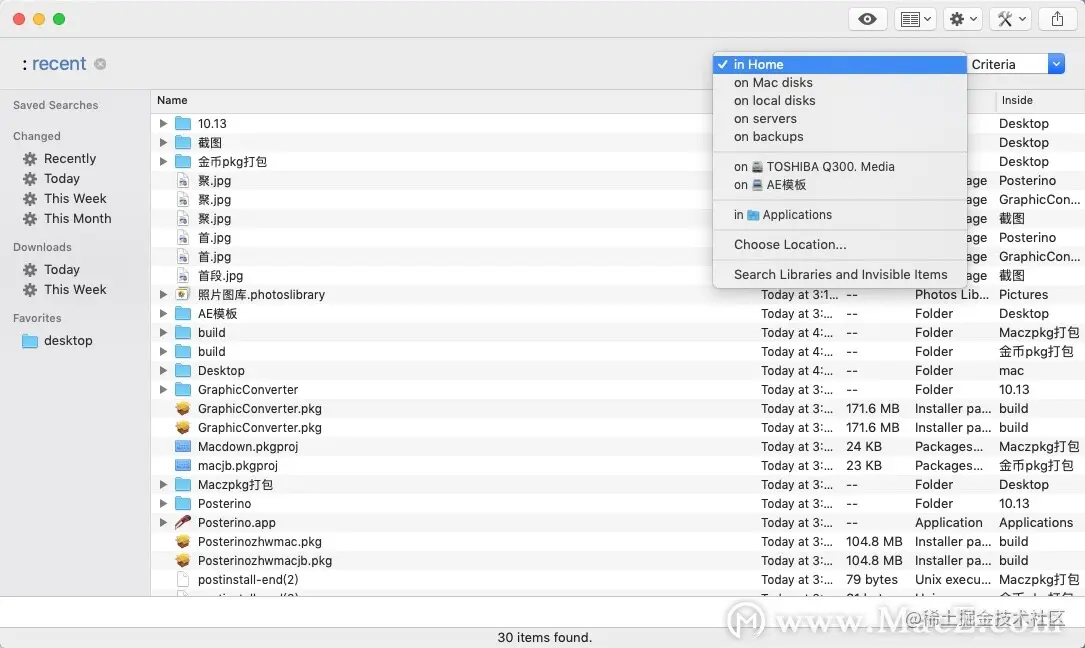Viewport: 1085px width, 648px height.
Task: Click the Posterinozhwmac.pkg package icon
Action: (183, 541)
